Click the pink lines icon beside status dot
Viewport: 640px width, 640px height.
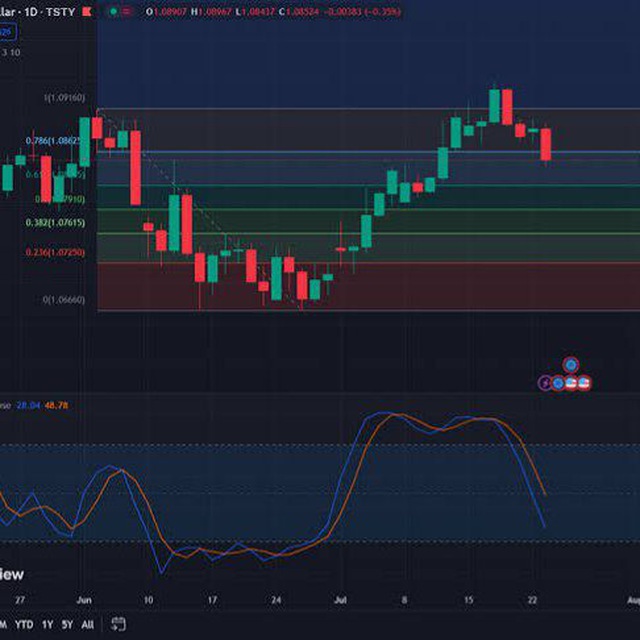(x=127, y=12)
